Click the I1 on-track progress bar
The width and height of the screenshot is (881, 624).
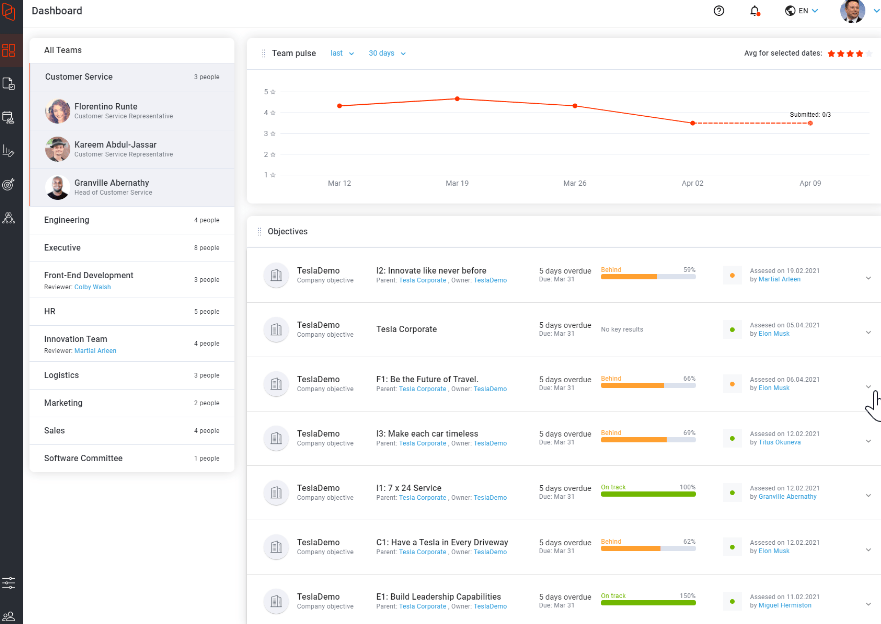(648, 494)
